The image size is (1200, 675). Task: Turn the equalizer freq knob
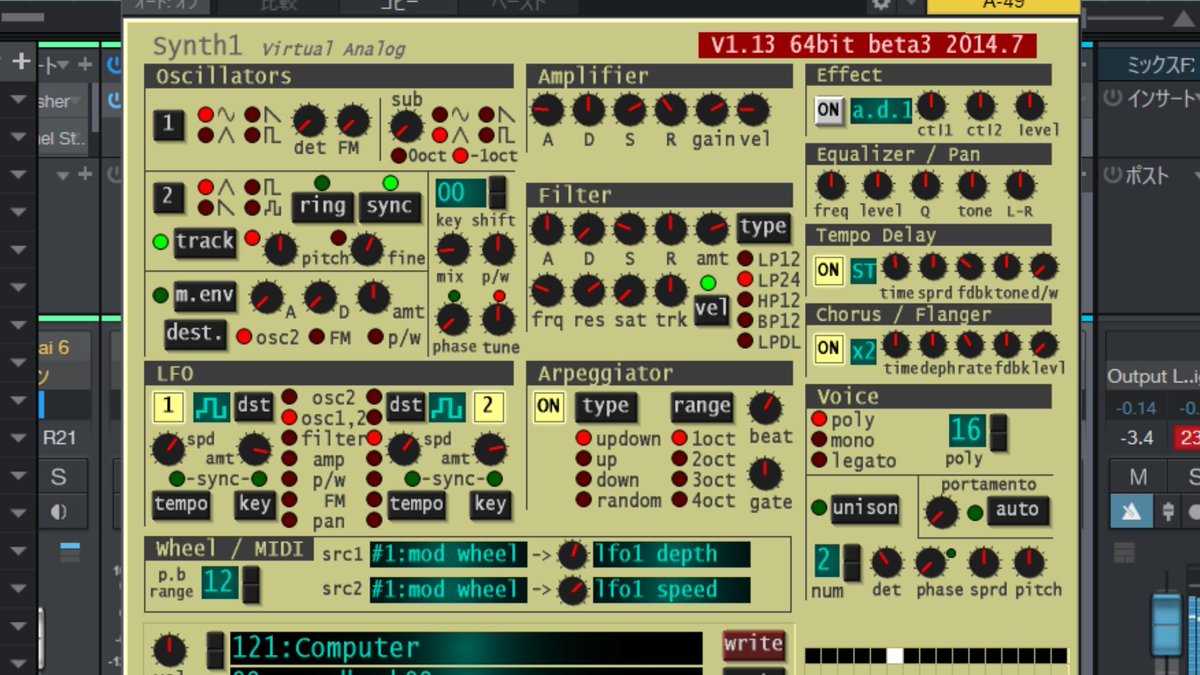(x=831, y=185)
